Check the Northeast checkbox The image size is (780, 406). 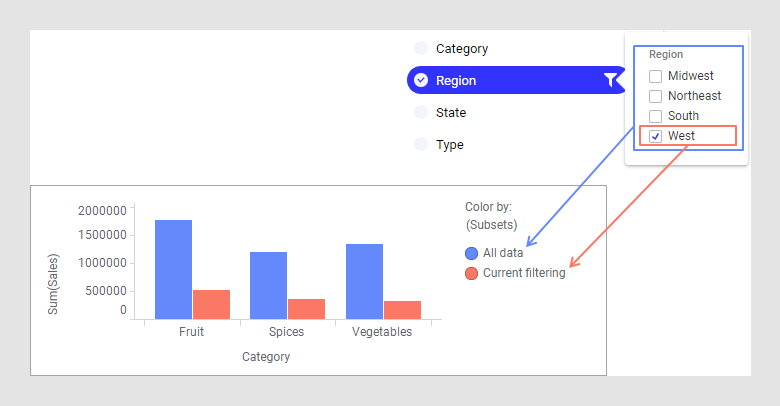pyautogui.click(x=656, y=96)
